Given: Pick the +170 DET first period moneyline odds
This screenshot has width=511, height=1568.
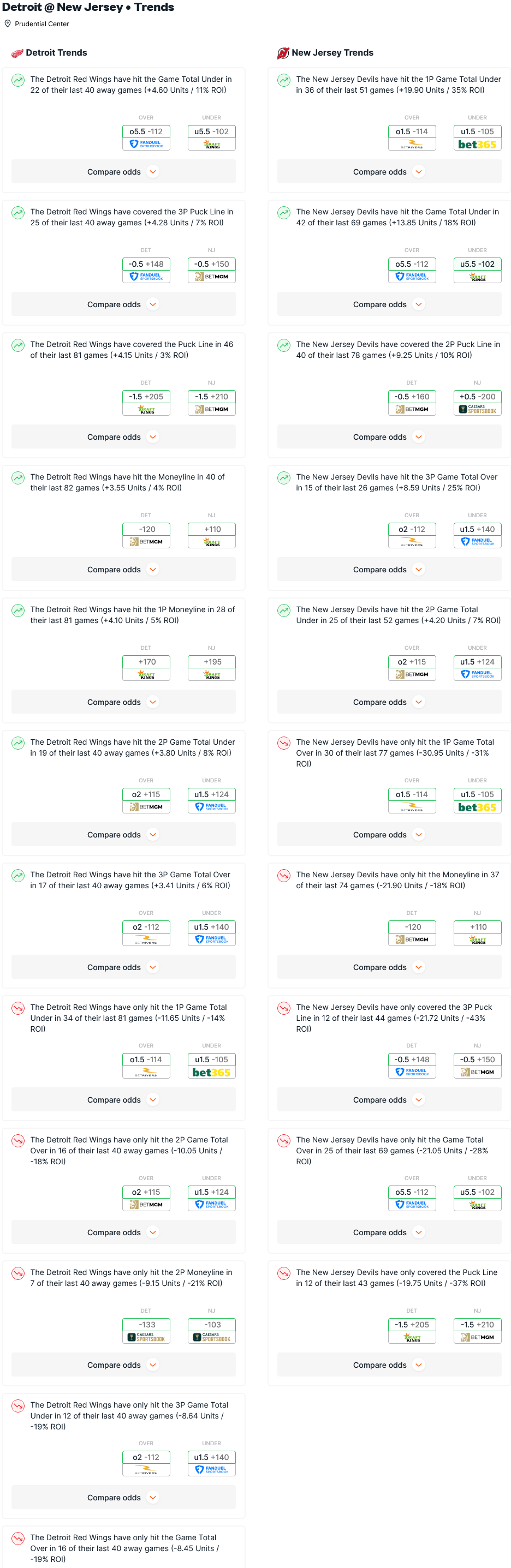Looking at the screenshot, I should pyautogui.click(x=146, y=662).
